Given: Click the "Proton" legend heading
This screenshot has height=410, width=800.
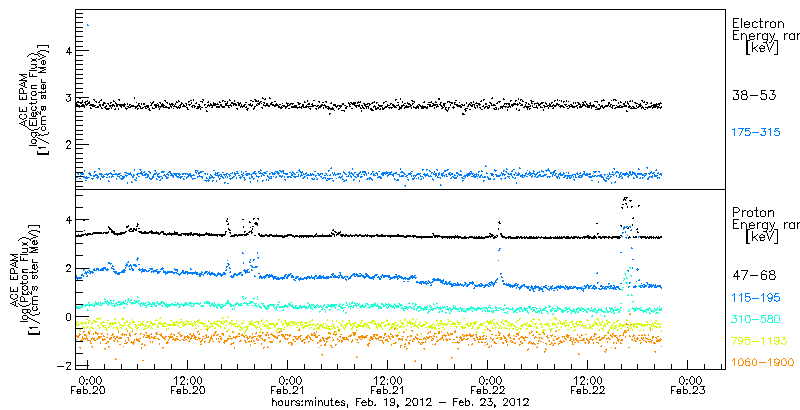Looking at the screenshot, I should (x=753, y=212).
